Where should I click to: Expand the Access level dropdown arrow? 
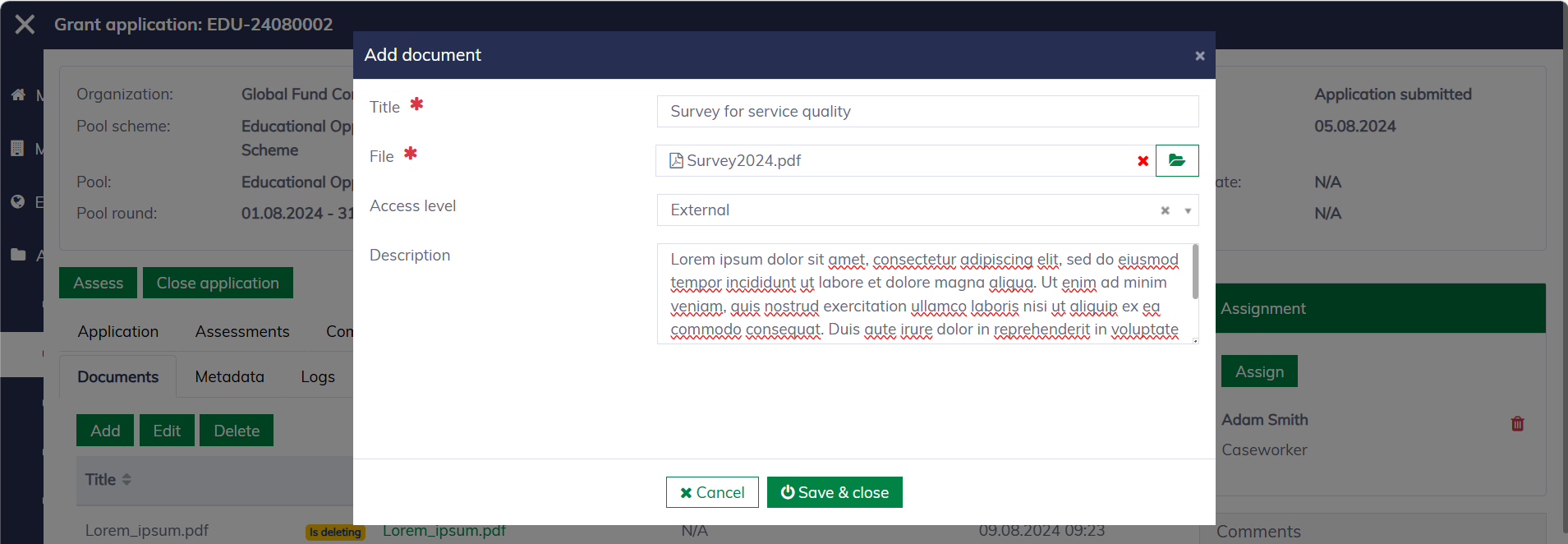(1188, 210)
